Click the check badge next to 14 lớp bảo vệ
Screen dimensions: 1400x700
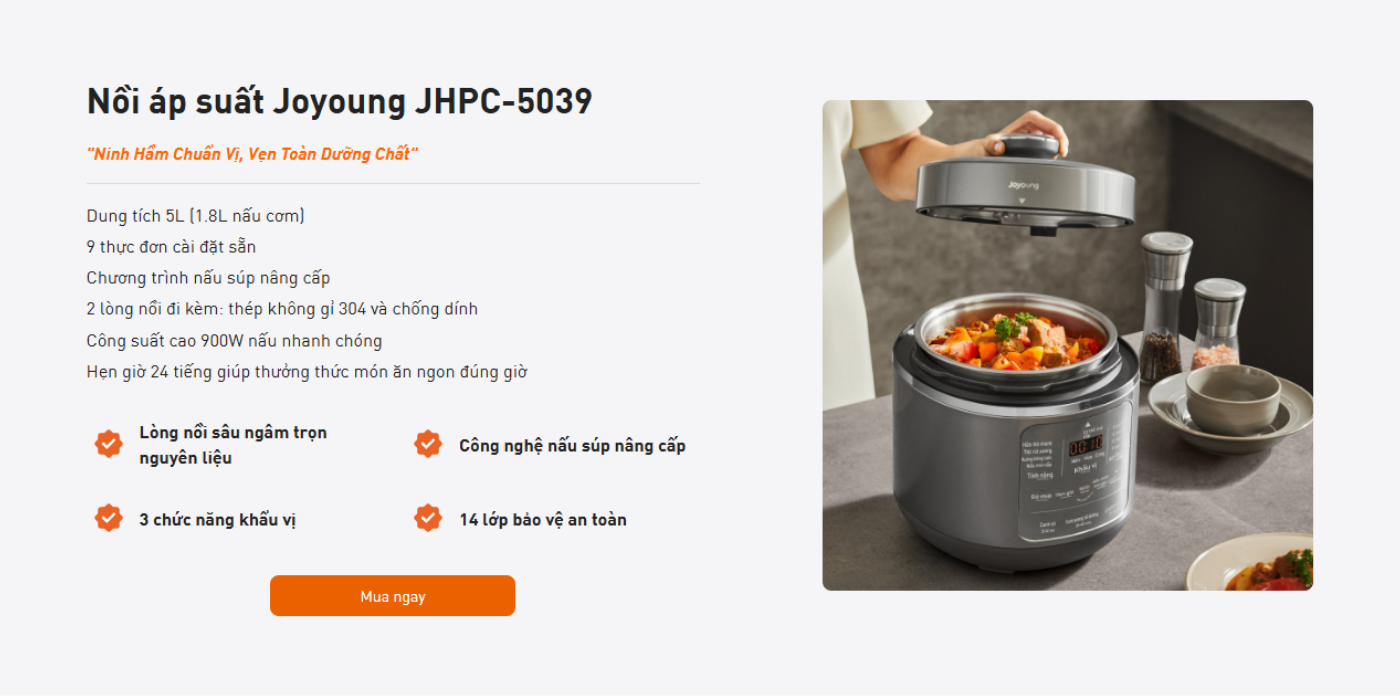(x=428, y=518)
